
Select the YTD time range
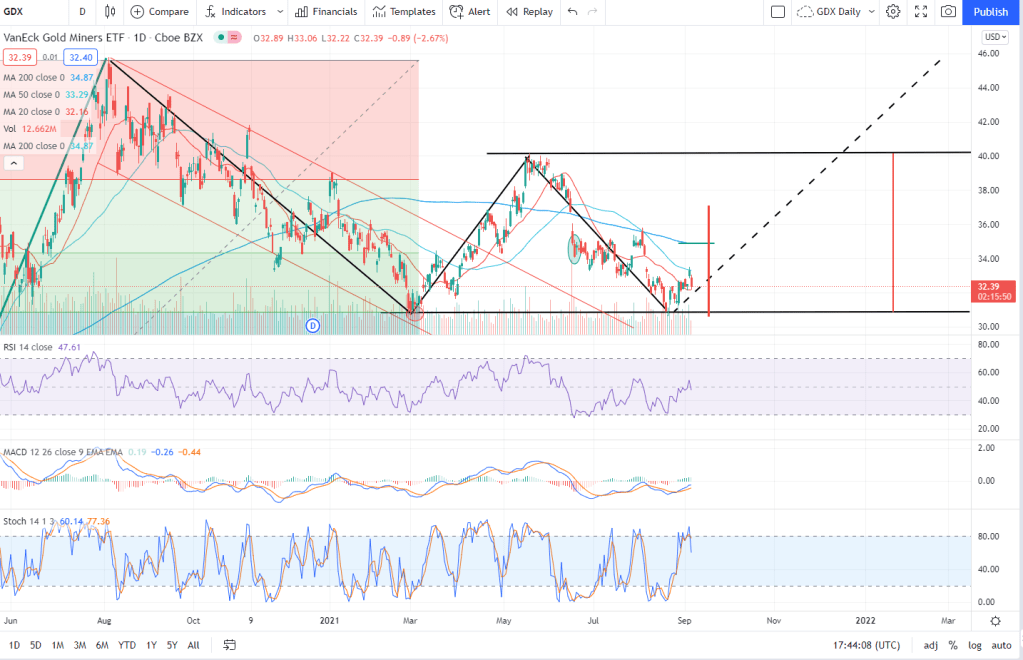point(126,645)
